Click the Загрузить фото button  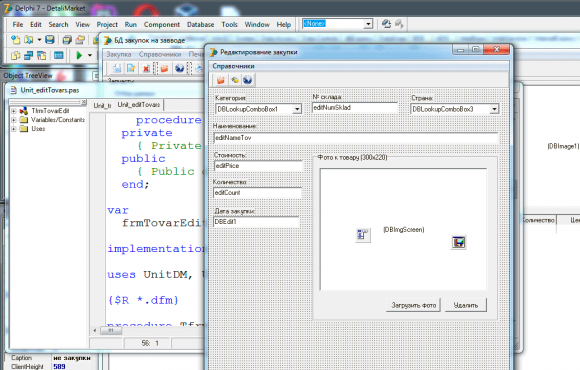[x=414, y=305]
